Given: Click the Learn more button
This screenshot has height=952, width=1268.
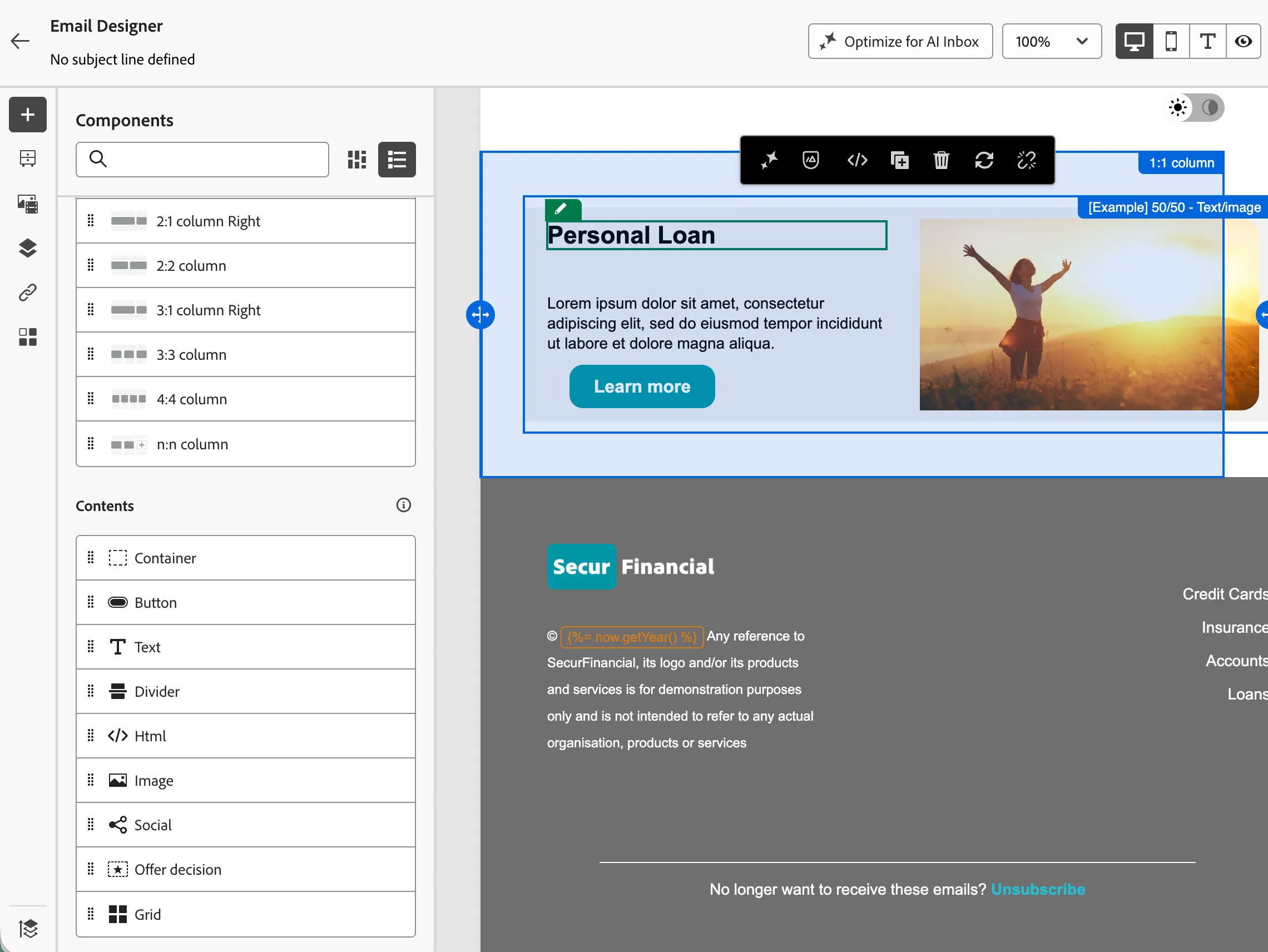Looking at the screenshot, I should [x=642, y=386].
